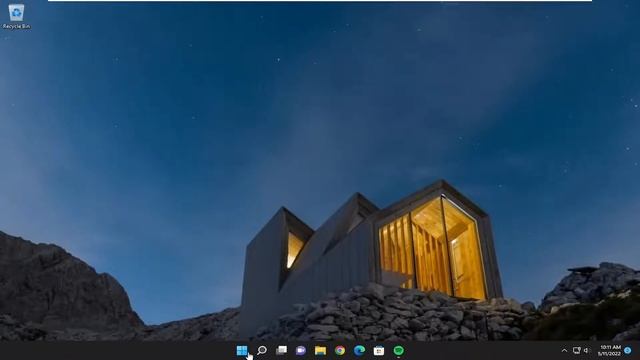Open the Recycle Bin desktop icon
This screenshot has height=360, width=640.
coord(16,16)
